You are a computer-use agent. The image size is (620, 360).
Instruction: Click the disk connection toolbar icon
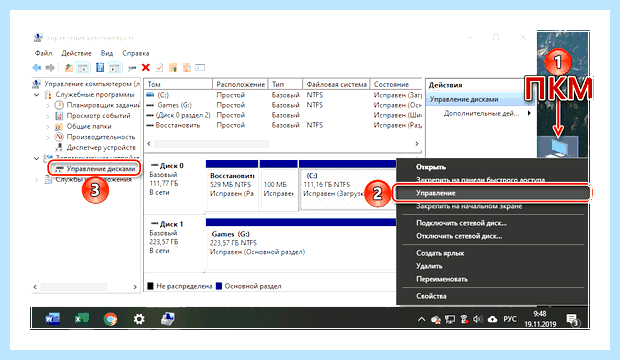(x=132, y=68)
